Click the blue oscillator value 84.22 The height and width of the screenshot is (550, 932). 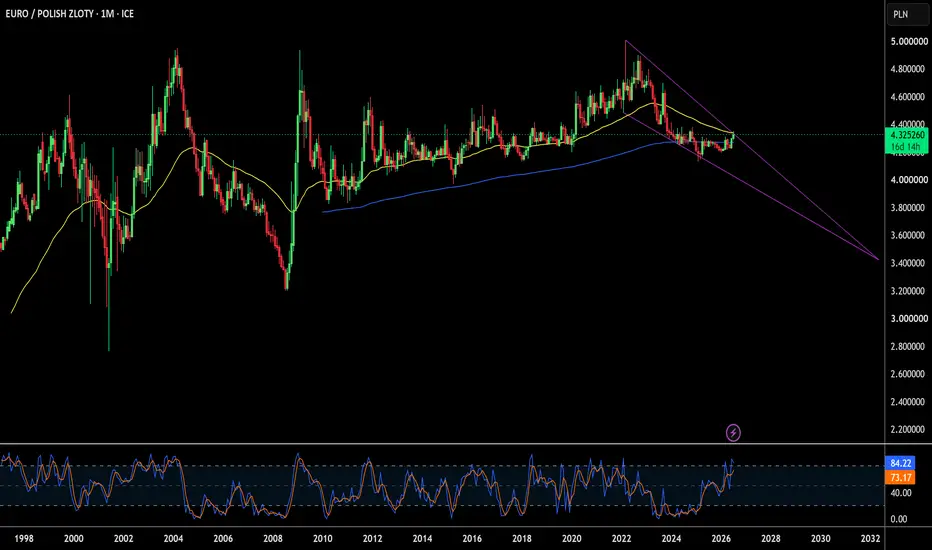(x=900, y=463)
